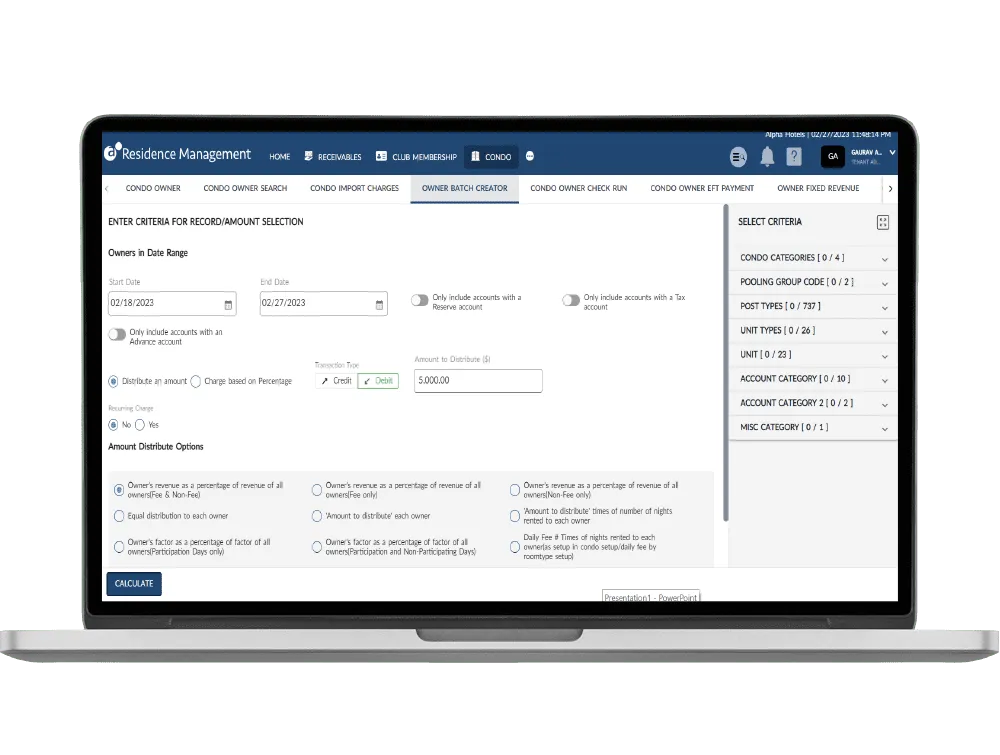Toggle only include accounts with Tax account
The height and width of the screenshot is (755, 1000).
click(571, 300)
